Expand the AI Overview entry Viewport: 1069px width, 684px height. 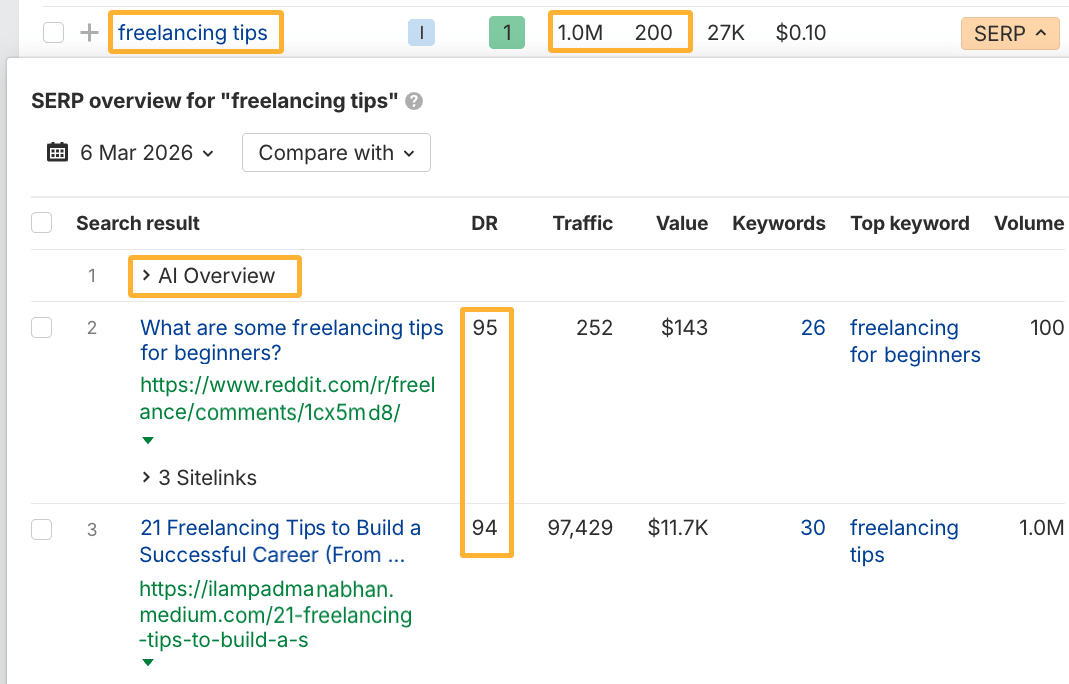pyautogui.click(x=214, y=276)
